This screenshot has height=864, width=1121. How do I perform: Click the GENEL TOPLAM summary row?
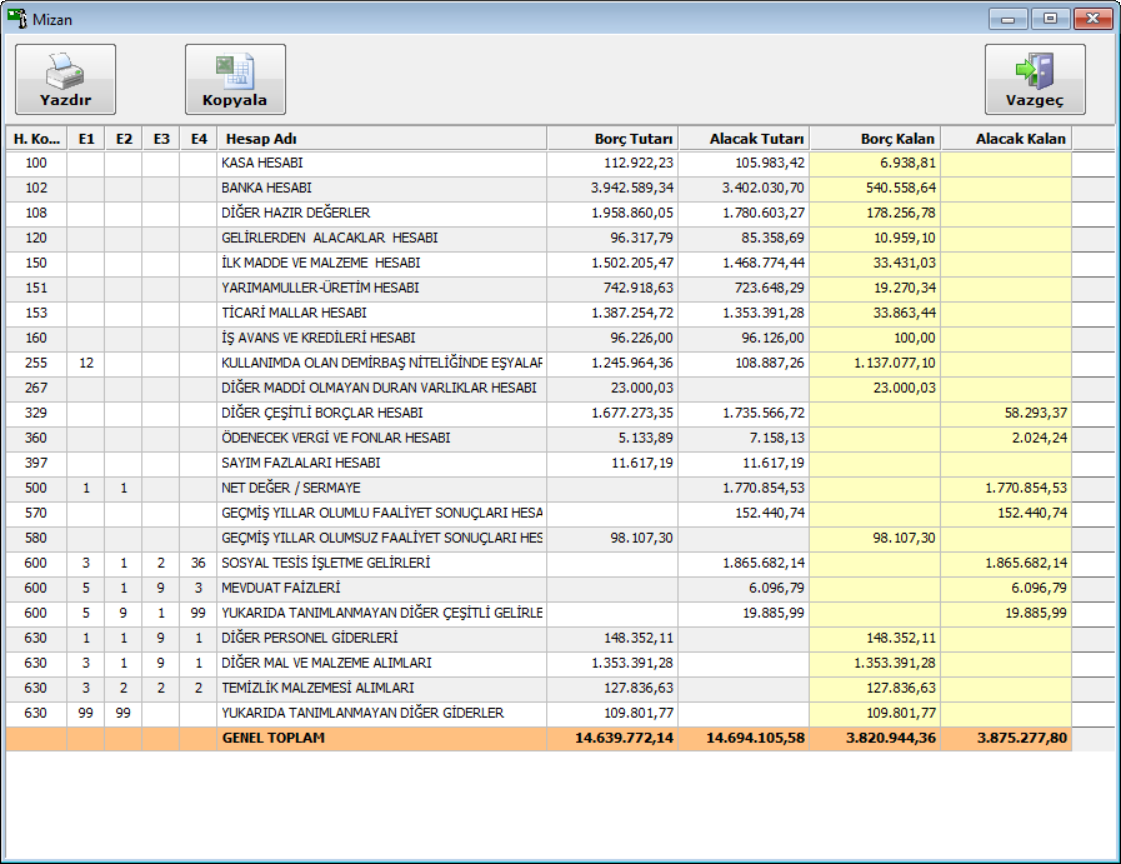pos(380,739)
